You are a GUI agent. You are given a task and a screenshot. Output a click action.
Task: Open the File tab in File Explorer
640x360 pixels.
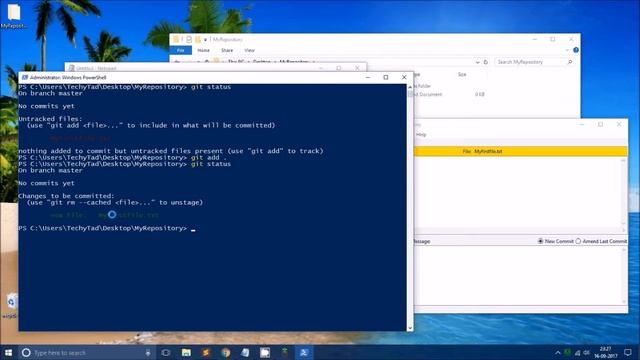coord(181,50)
